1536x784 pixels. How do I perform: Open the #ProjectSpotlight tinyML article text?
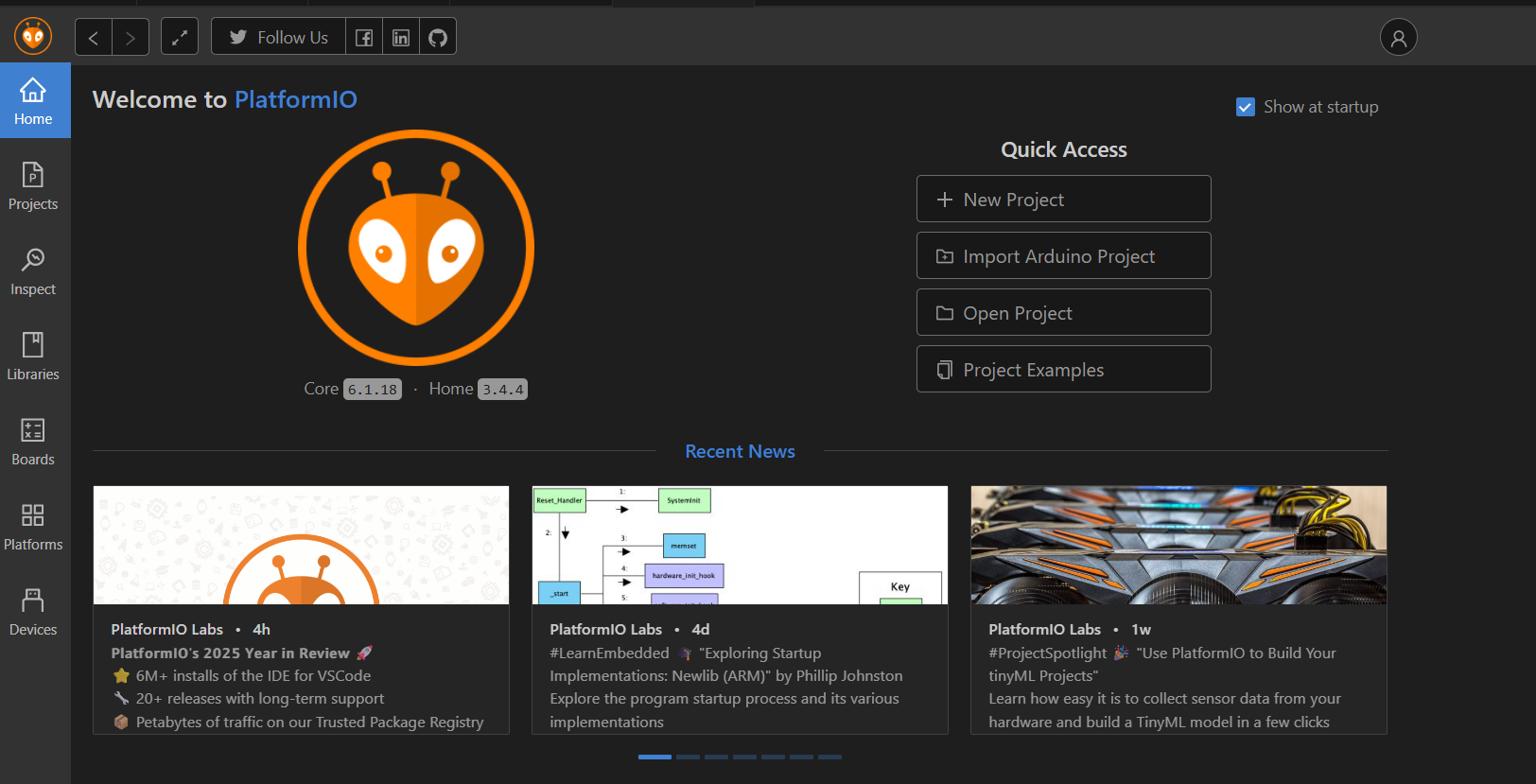tap(1165, 688)
